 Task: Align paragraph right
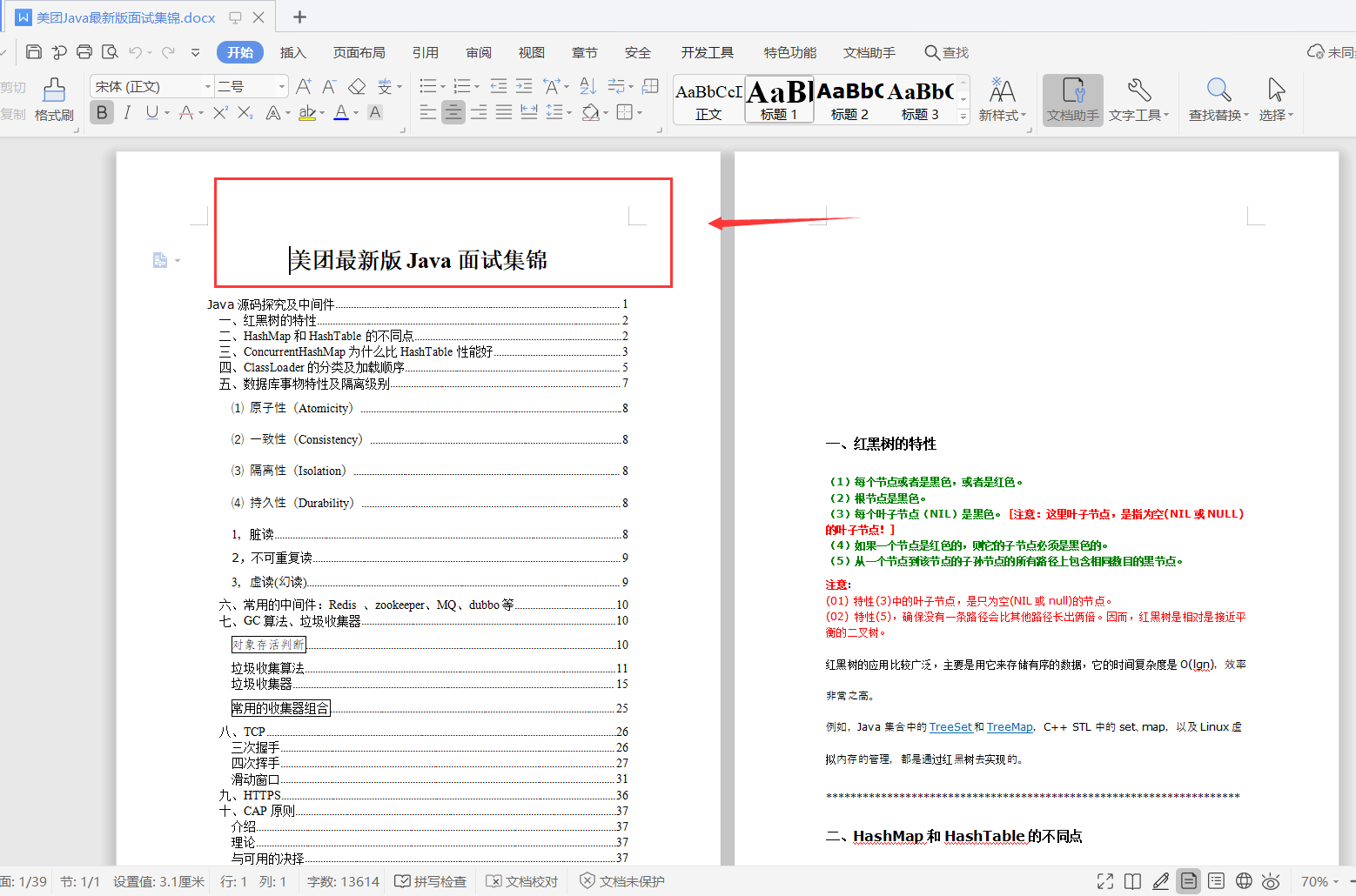click(479, 112)
